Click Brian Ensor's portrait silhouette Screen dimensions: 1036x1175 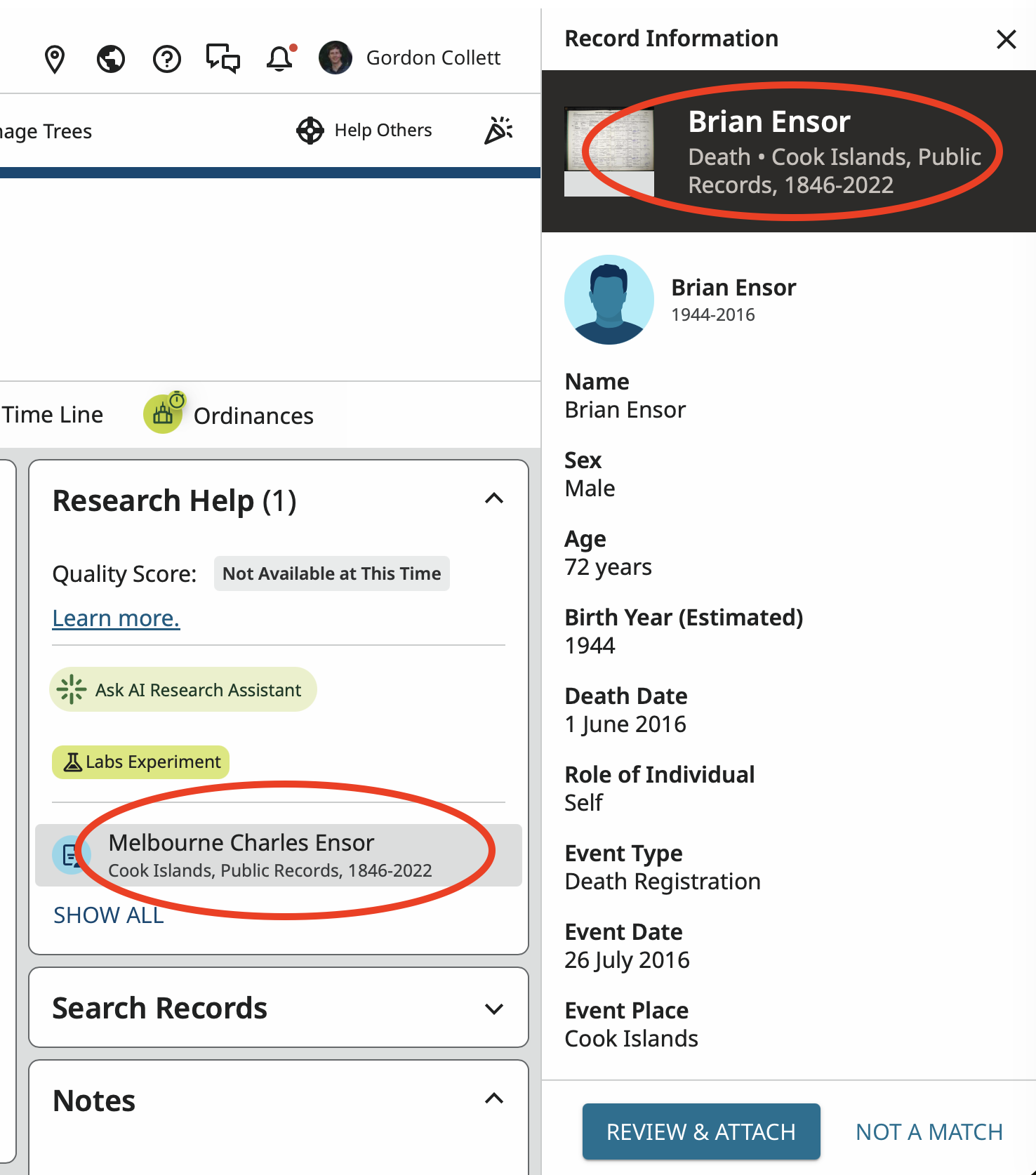pos(609,300)
